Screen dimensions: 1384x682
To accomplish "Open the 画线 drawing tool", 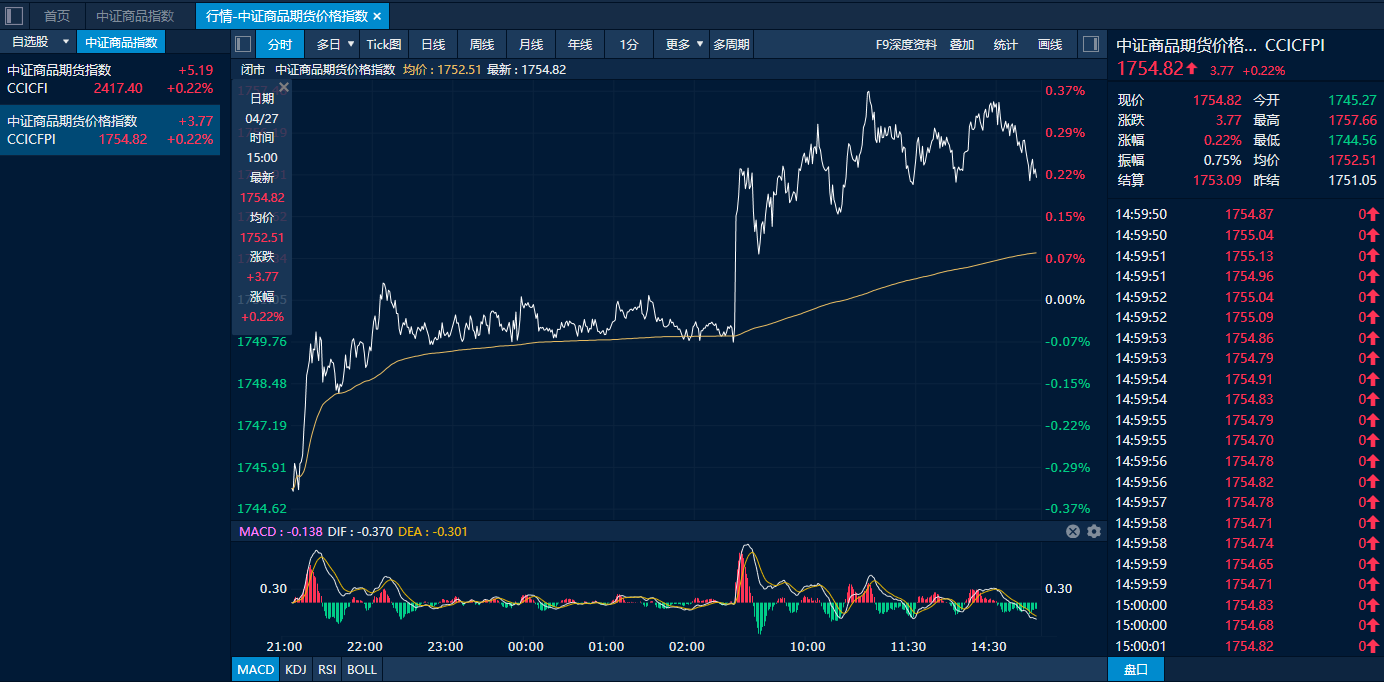I will coord(1050,44).
